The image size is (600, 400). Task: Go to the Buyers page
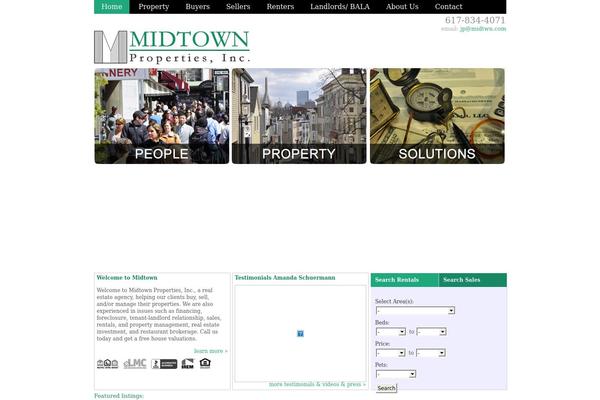coord(197,7)
